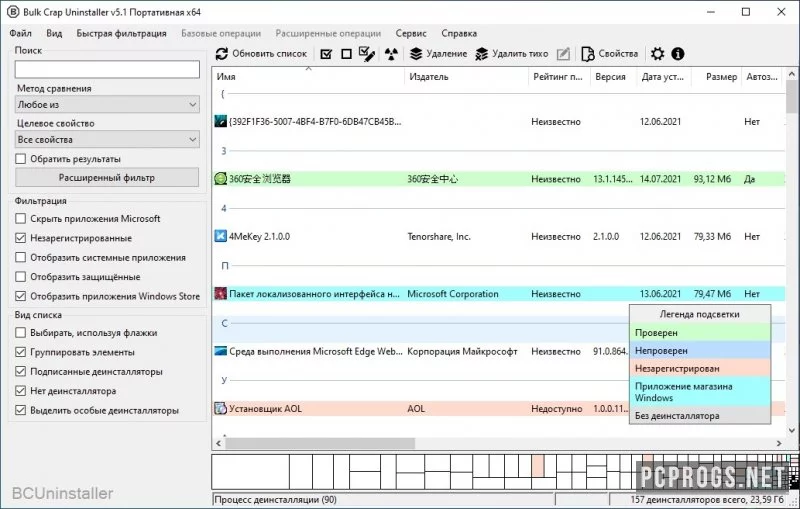Viewport: 800px width, 509px height.
Task: Toggle Нет деинсталлятора checkbox
Action: (20, 391)
